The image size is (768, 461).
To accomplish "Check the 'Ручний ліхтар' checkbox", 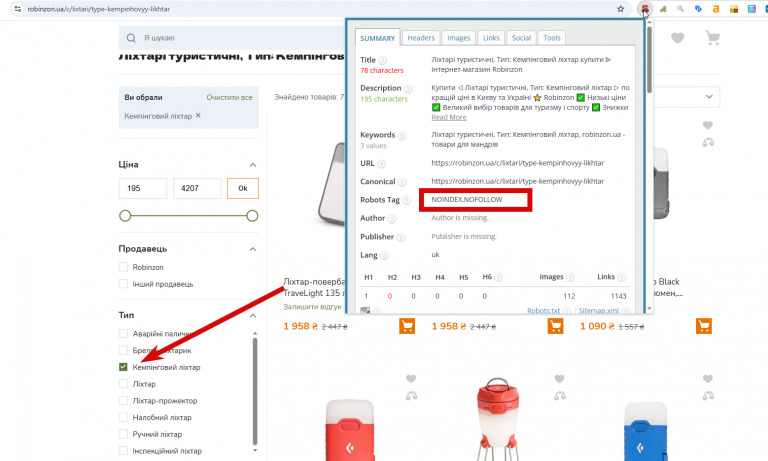I will point(123,434).
